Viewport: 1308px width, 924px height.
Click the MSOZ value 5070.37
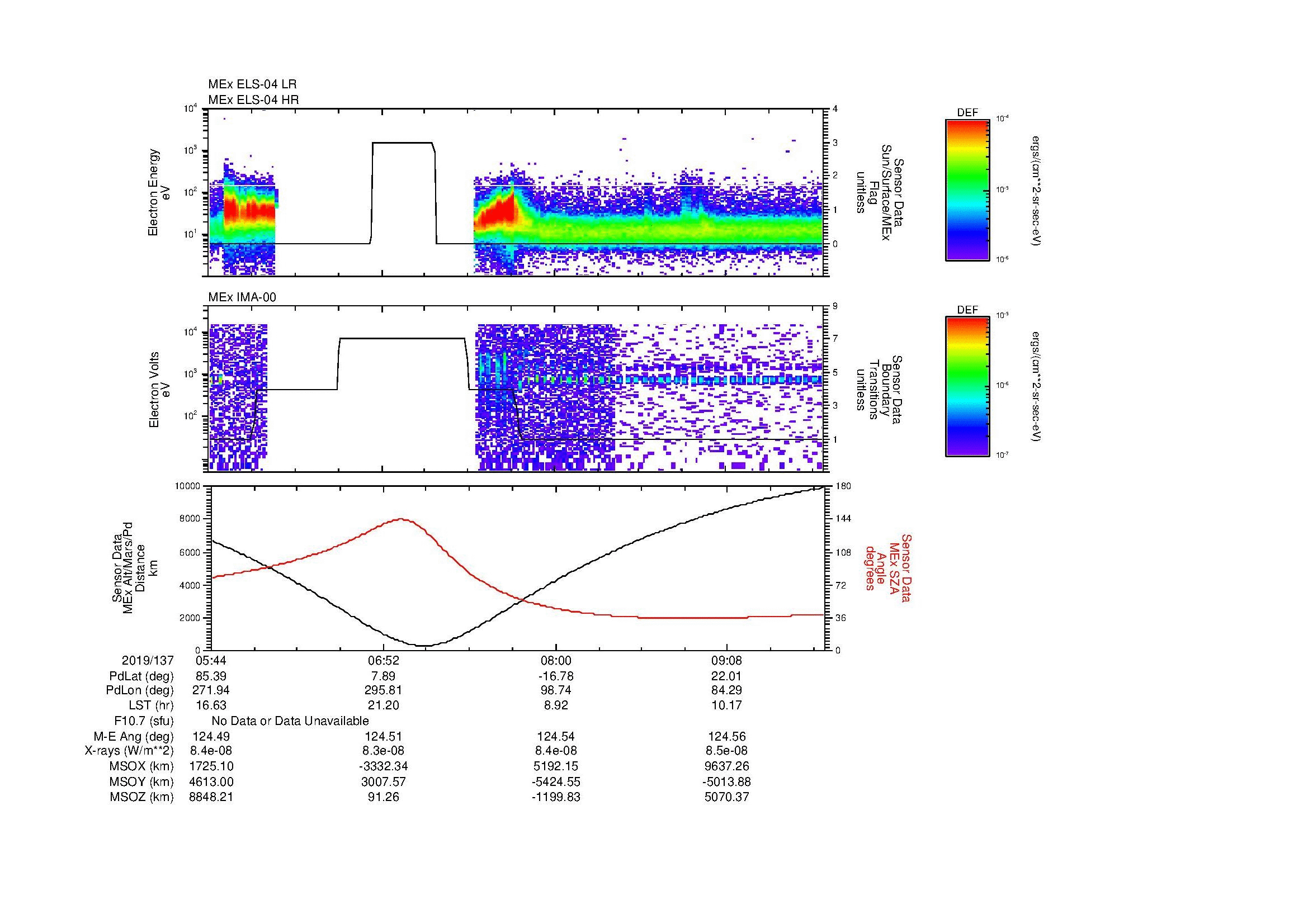[727, 797]
